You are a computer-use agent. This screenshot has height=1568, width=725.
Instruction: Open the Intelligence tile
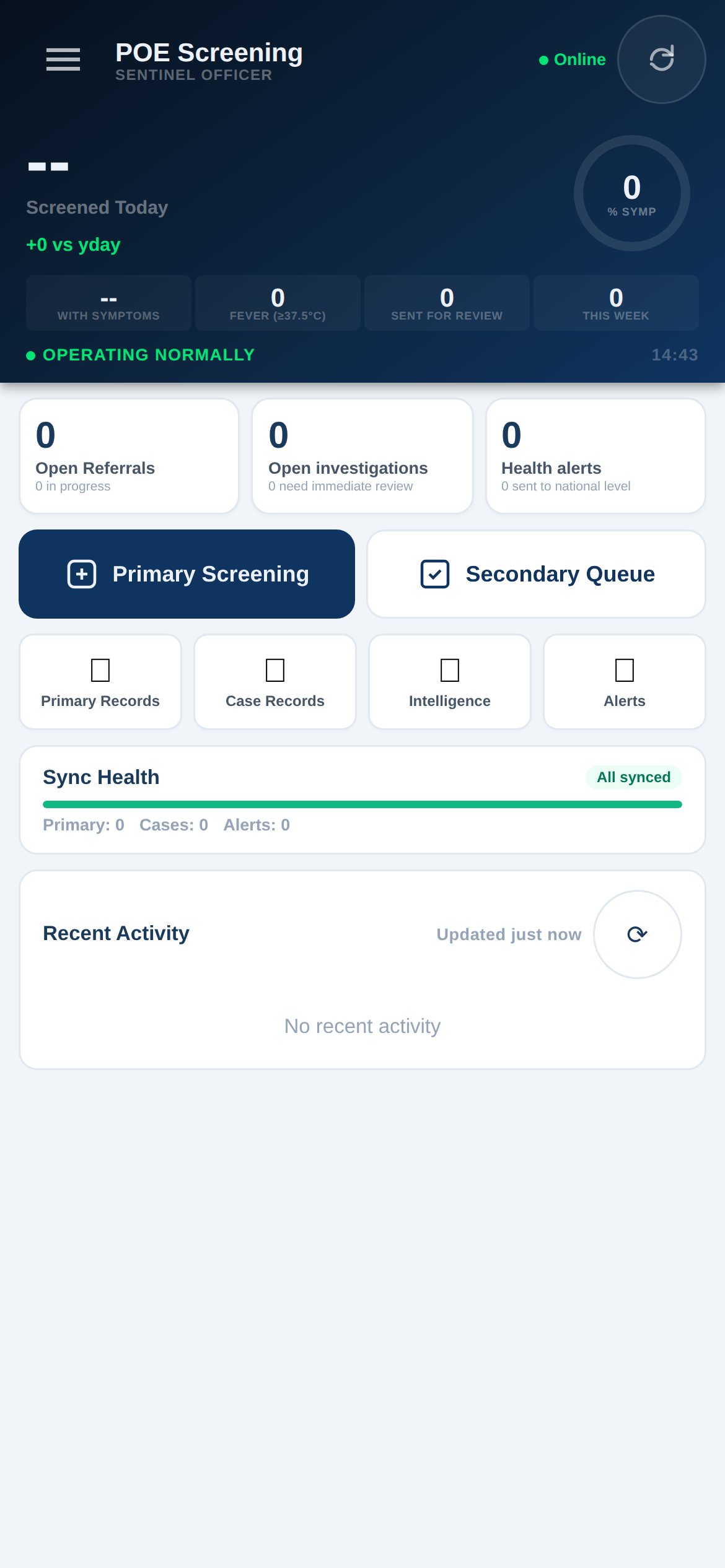(450, 682)
